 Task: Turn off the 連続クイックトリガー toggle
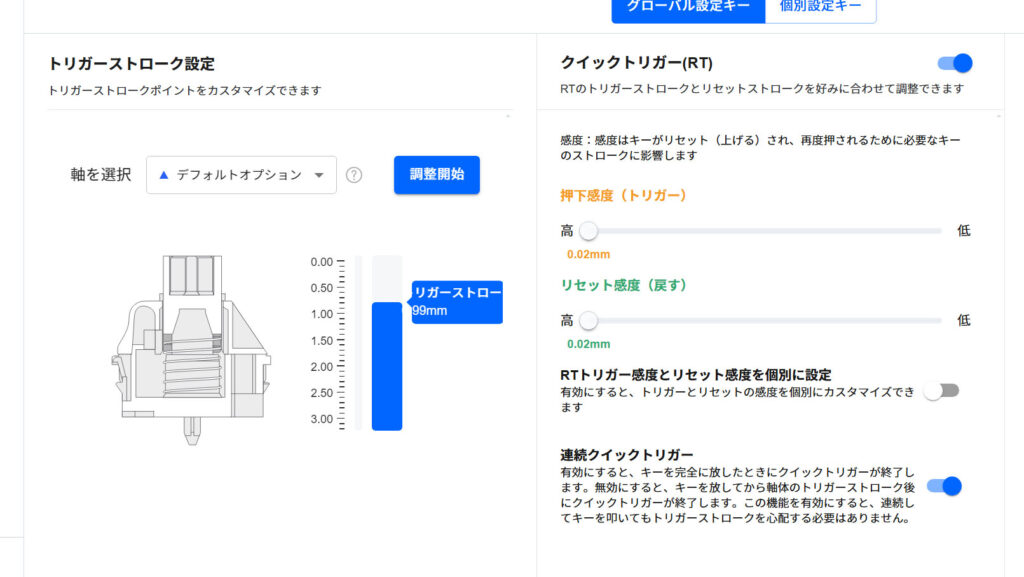[x=944, y=486]
